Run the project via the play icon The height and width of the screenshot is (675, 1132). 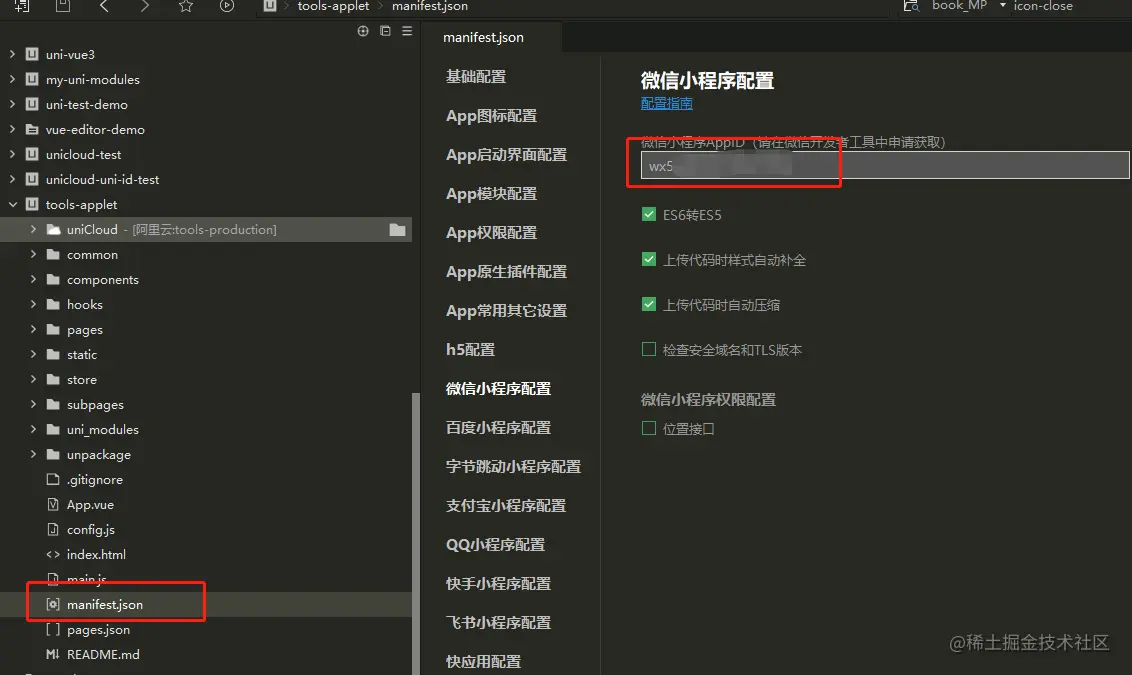[x=226, y=7]
